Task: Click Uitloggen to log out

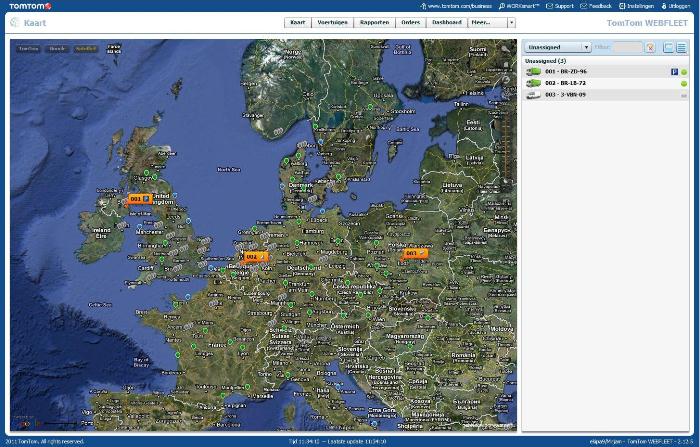Action: click(x=675, y=6)
